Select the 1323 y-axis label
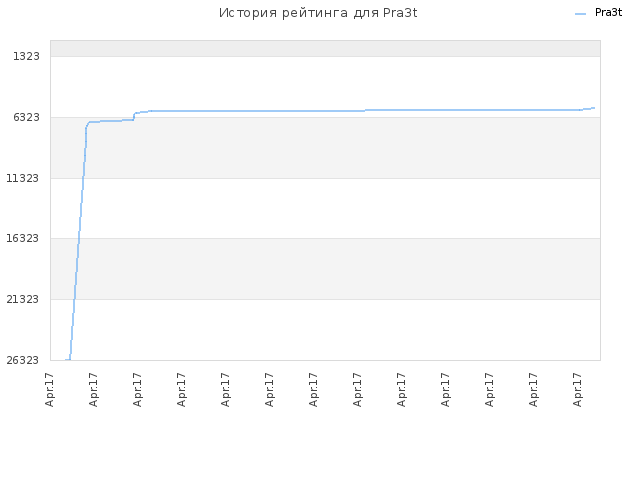The width and height of the screenshot is (640, 480). (x=27, y=56)
